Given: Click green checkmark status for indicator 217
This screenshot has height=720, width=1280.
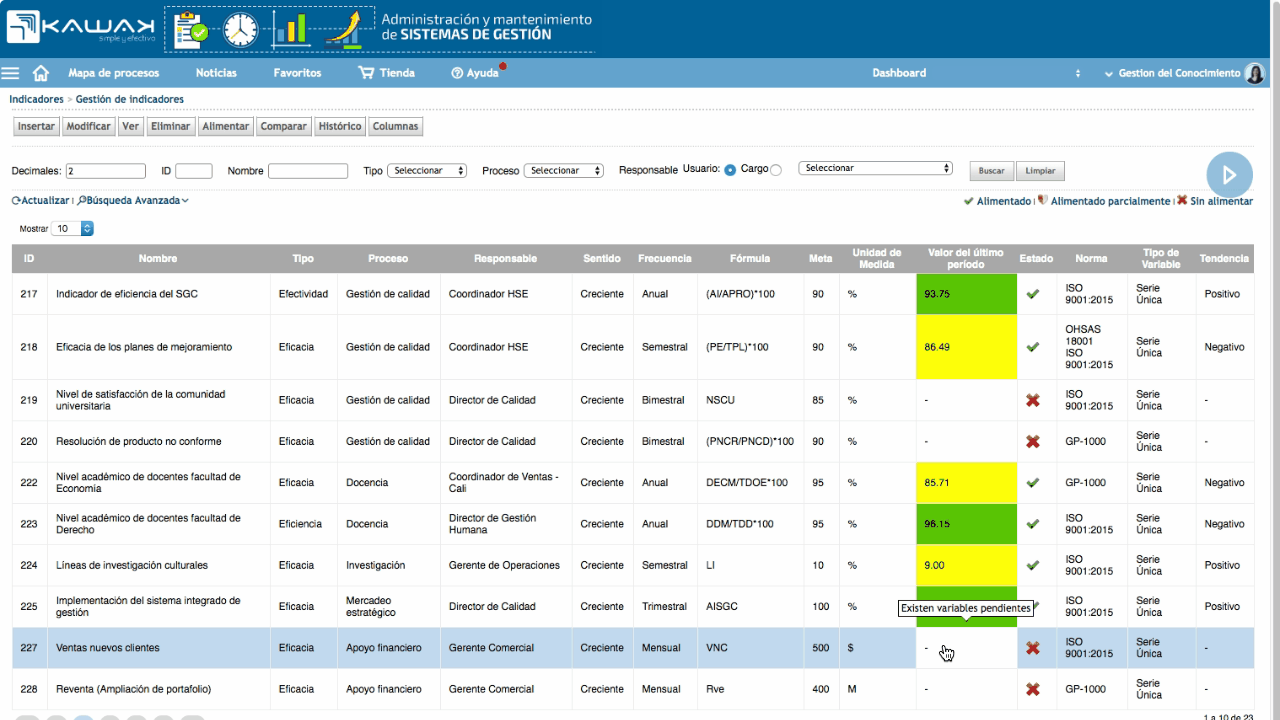Looking at the screenshot, I should tap(1033, 294).
